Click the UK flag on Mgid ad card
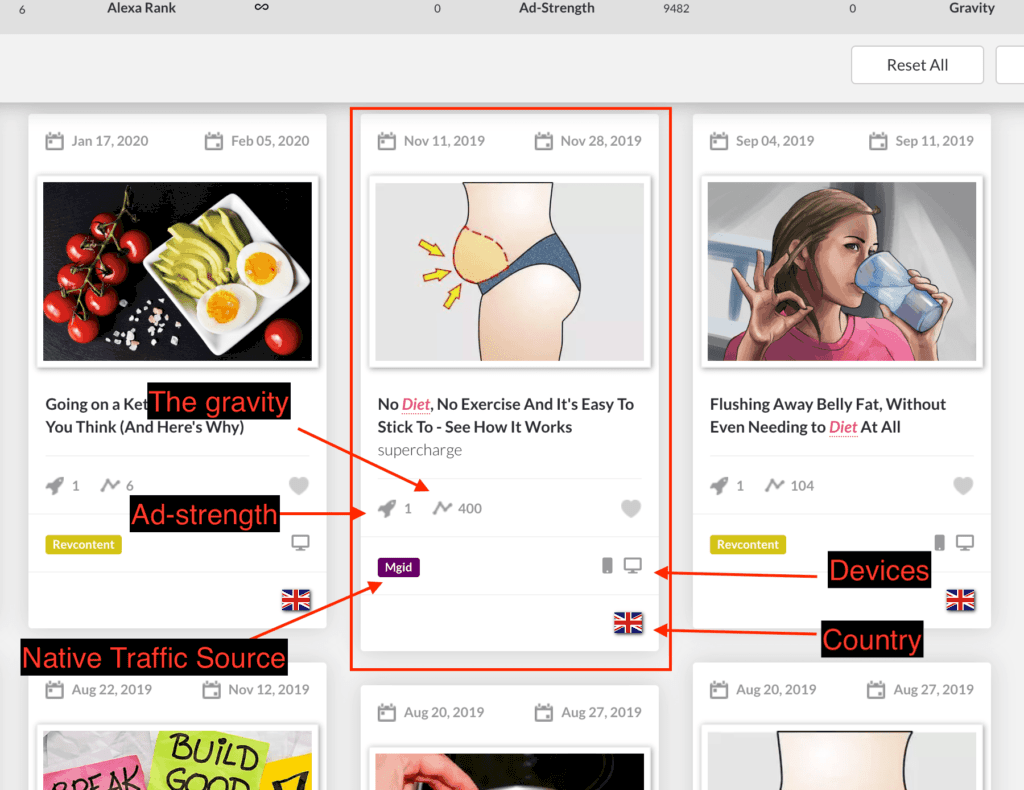 click(x=628, y=623)
